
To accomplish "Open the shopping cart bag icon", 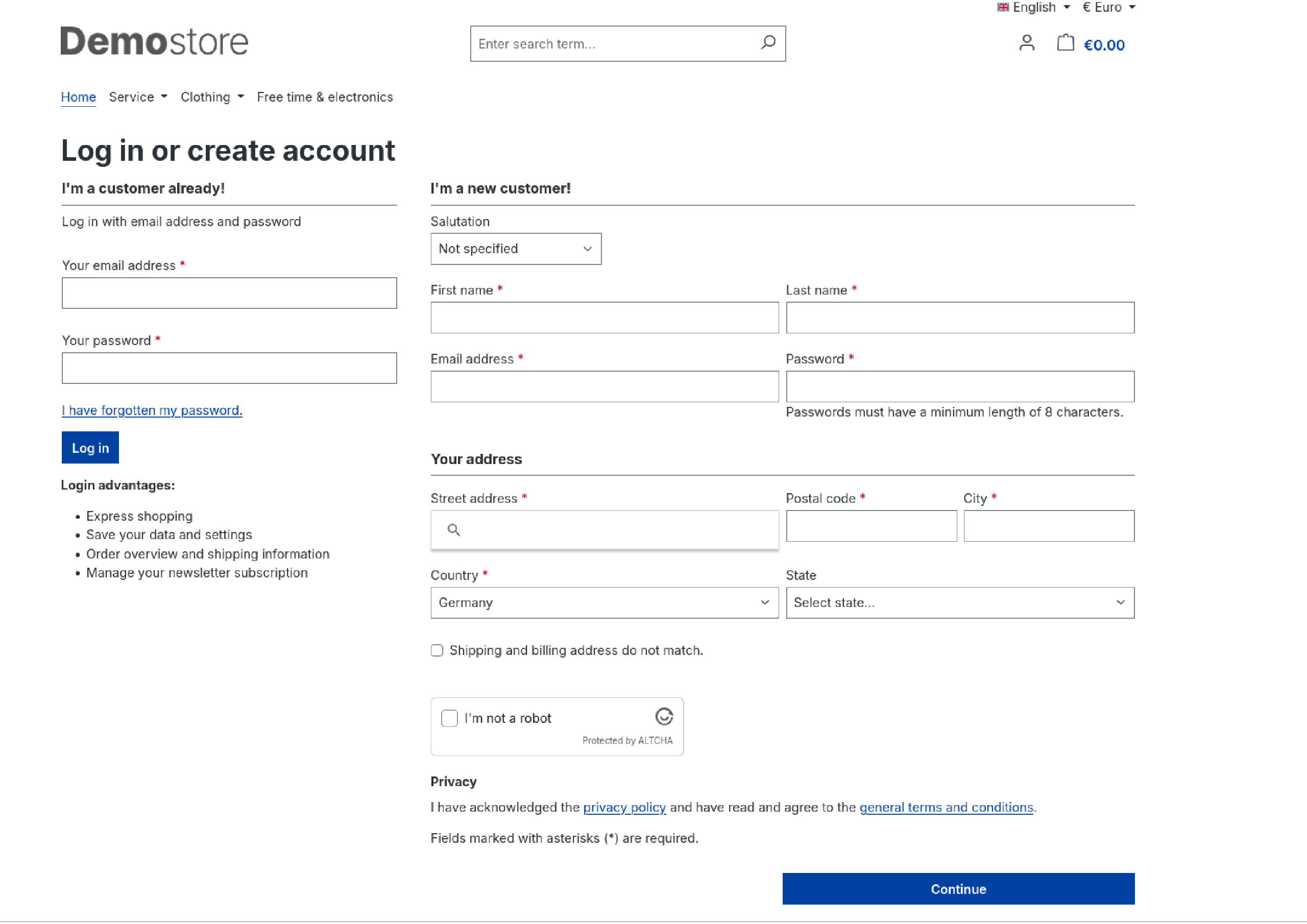I will (1065, 43).
